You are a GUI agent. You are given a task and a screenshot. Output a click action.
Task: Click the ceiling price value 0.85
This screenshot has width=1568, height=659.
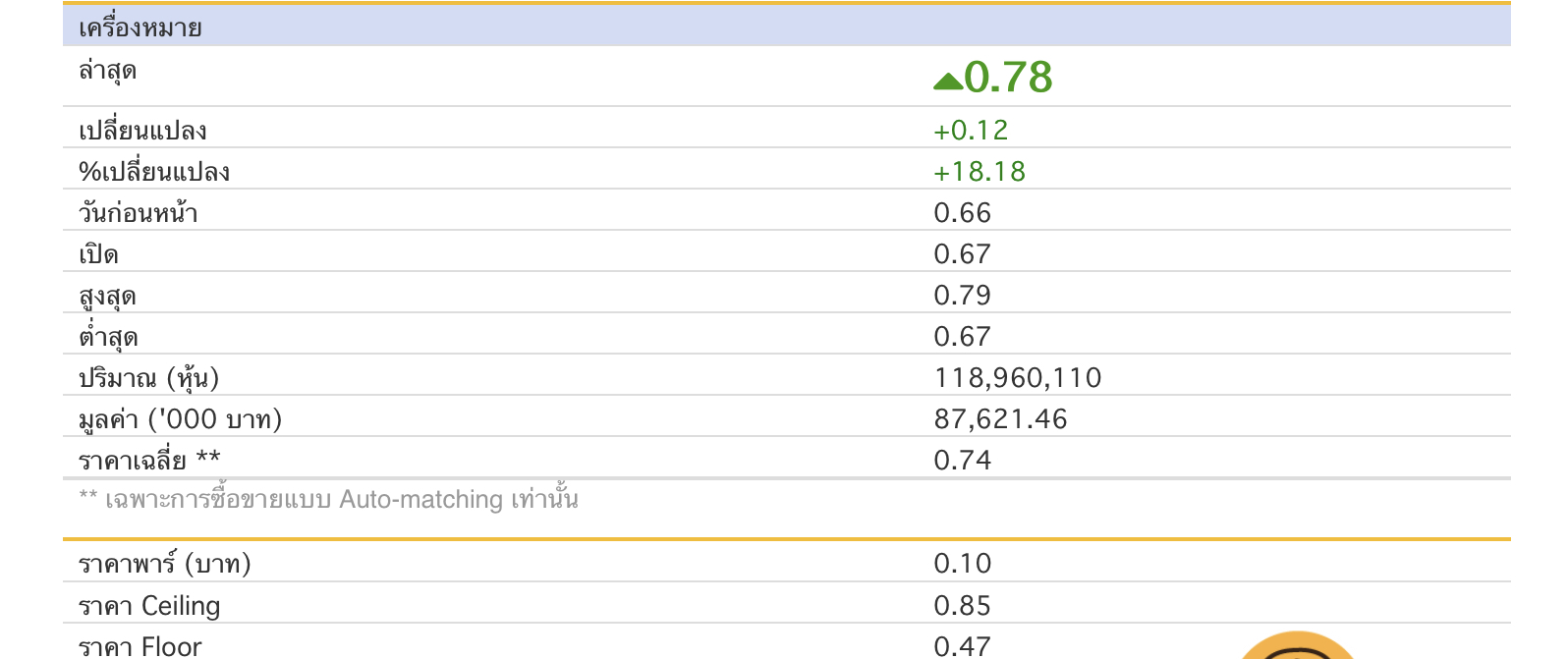pos(962,606)
